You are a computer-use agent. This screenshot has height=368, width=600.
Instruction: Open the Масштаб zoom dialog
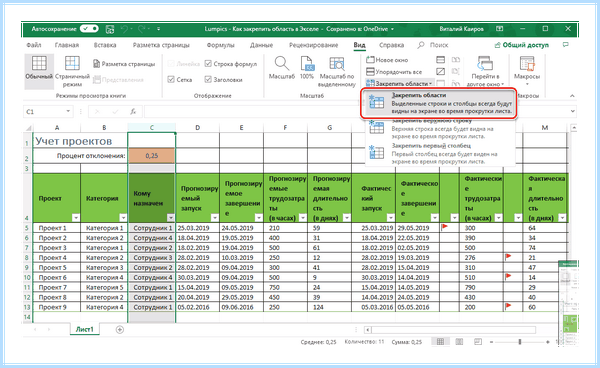tap(282, 68)
